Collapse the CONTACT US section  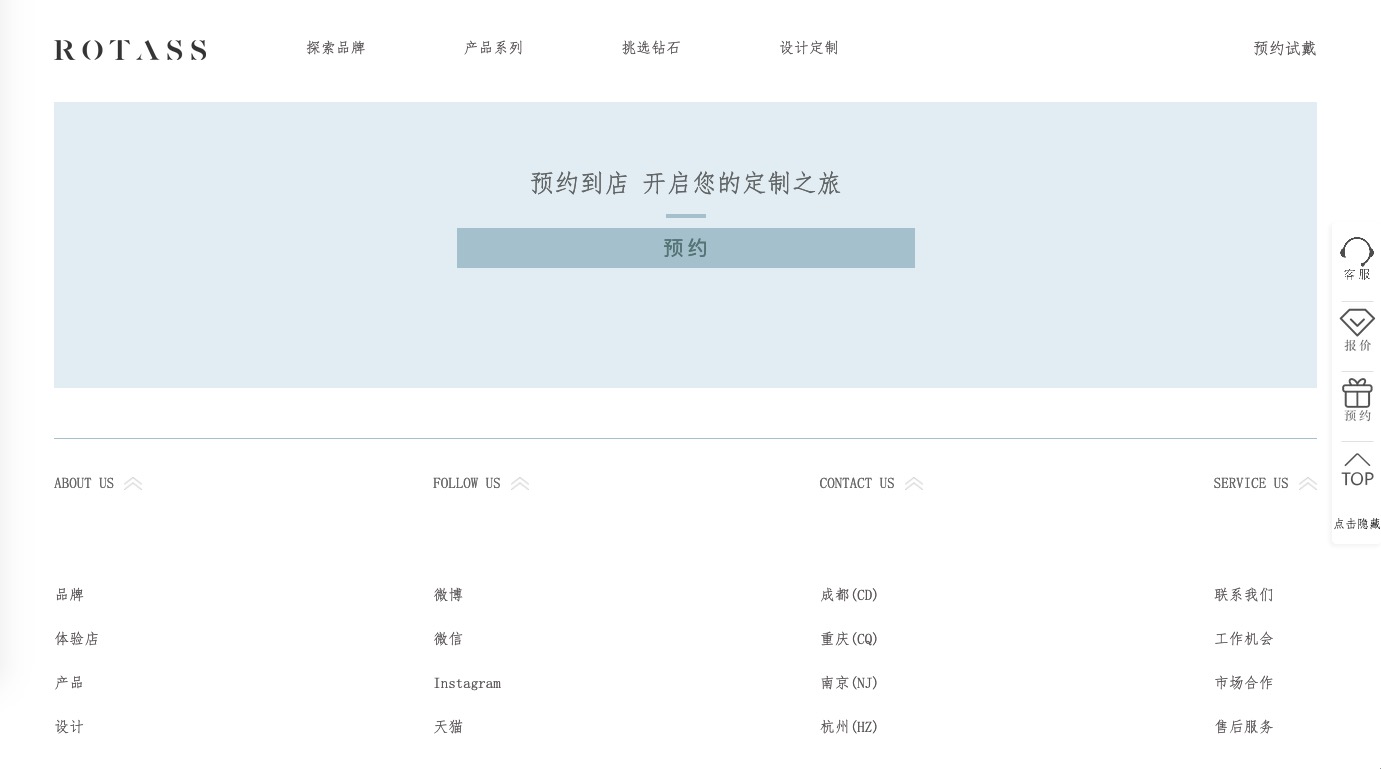[x=914, y=484]
